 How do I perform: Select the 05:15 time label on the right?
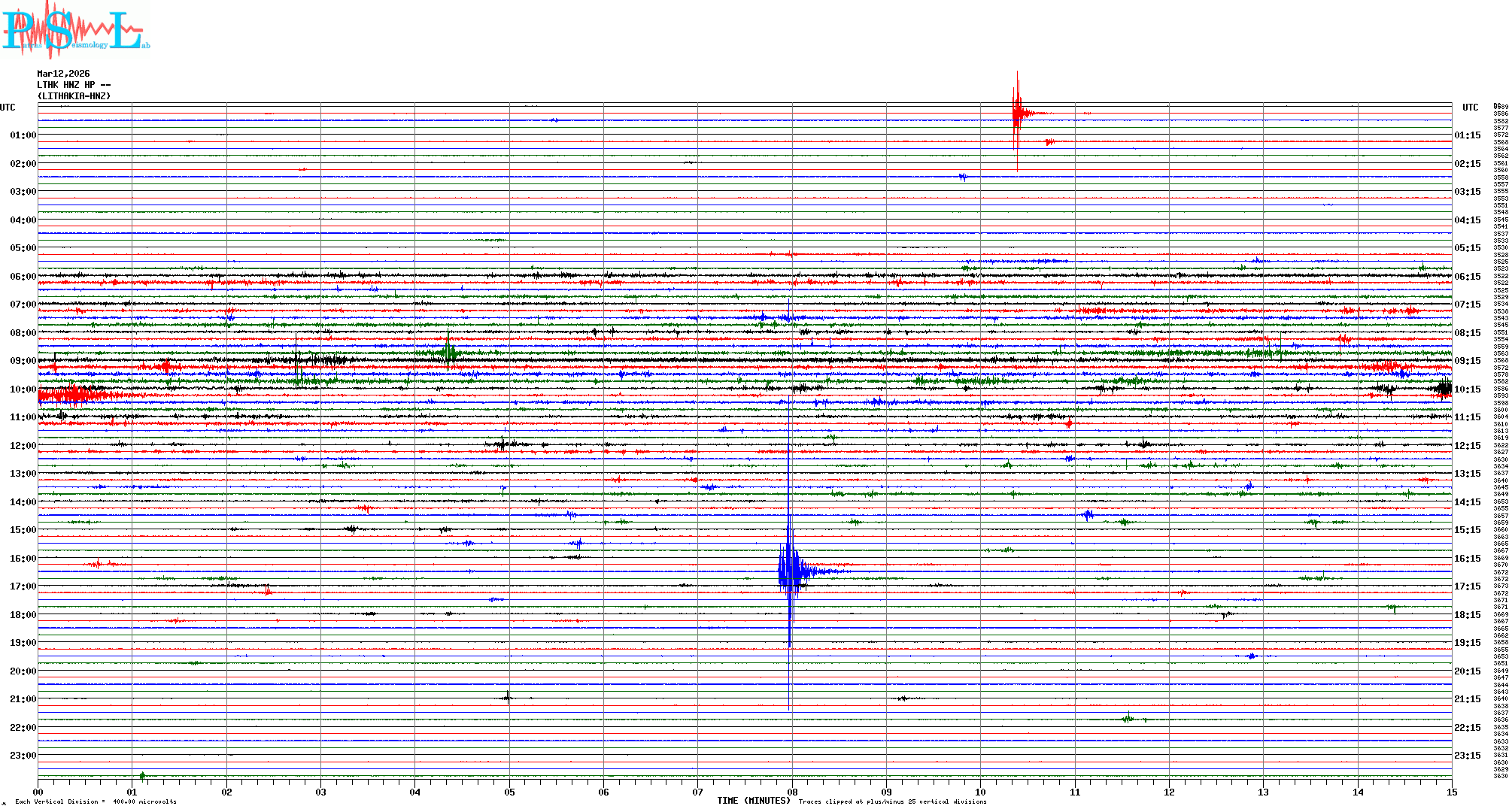(1467, 248)
